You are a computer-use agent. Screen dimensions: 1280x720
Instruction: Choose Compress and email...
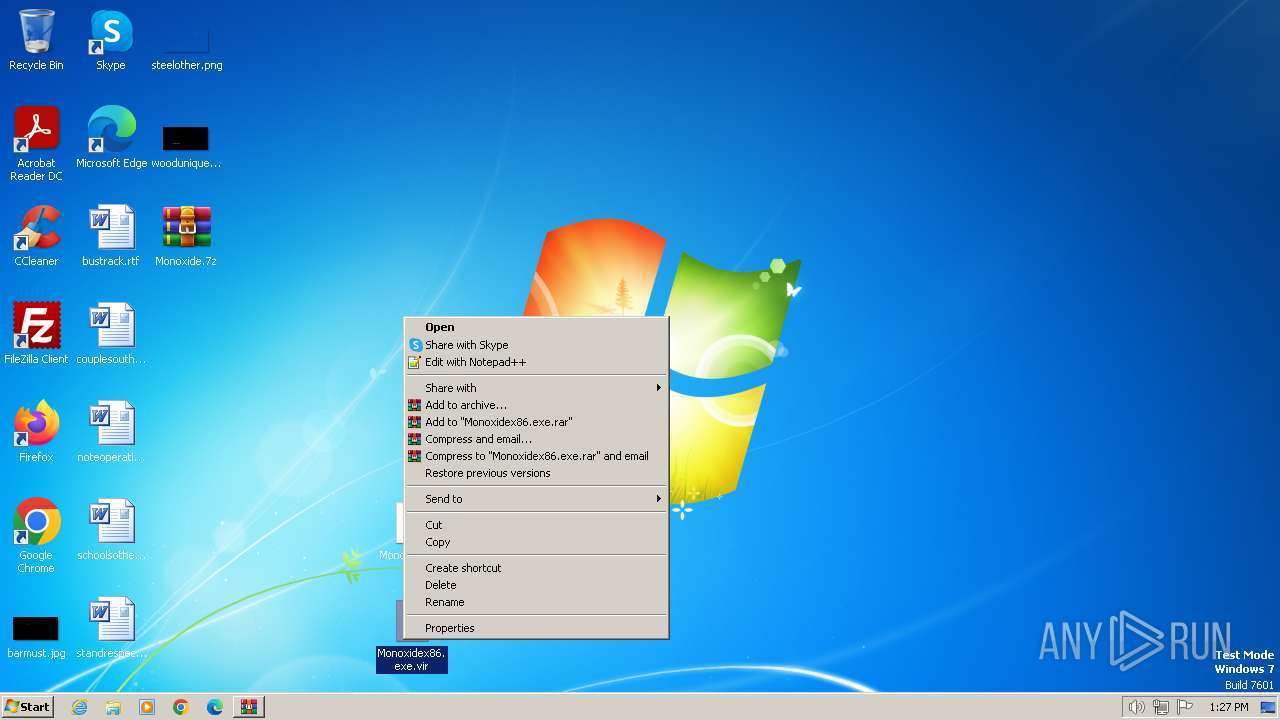(536, 439)
